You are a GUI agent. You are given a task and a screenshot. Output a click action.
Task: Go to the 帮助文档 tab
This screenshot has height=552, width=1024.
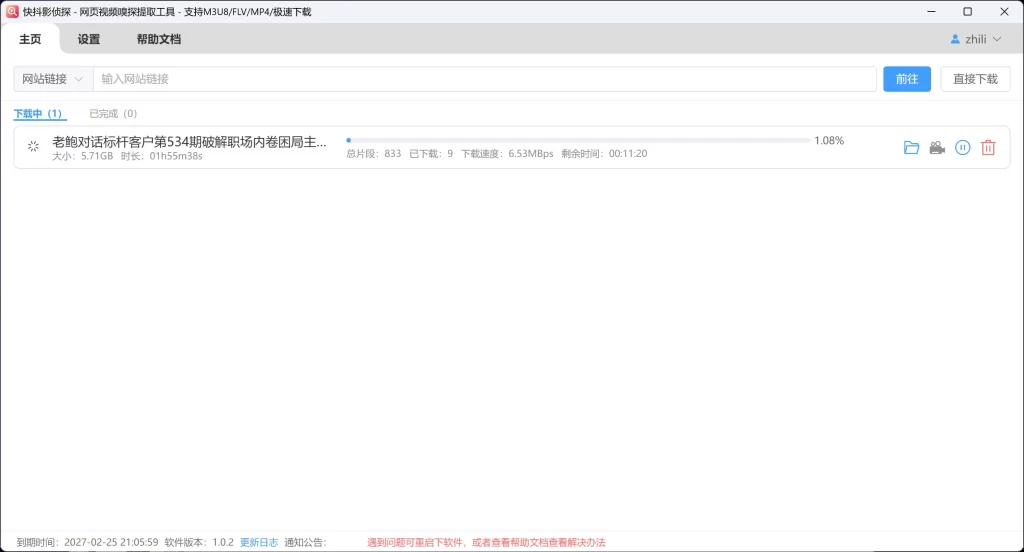(x=158, y=39)
